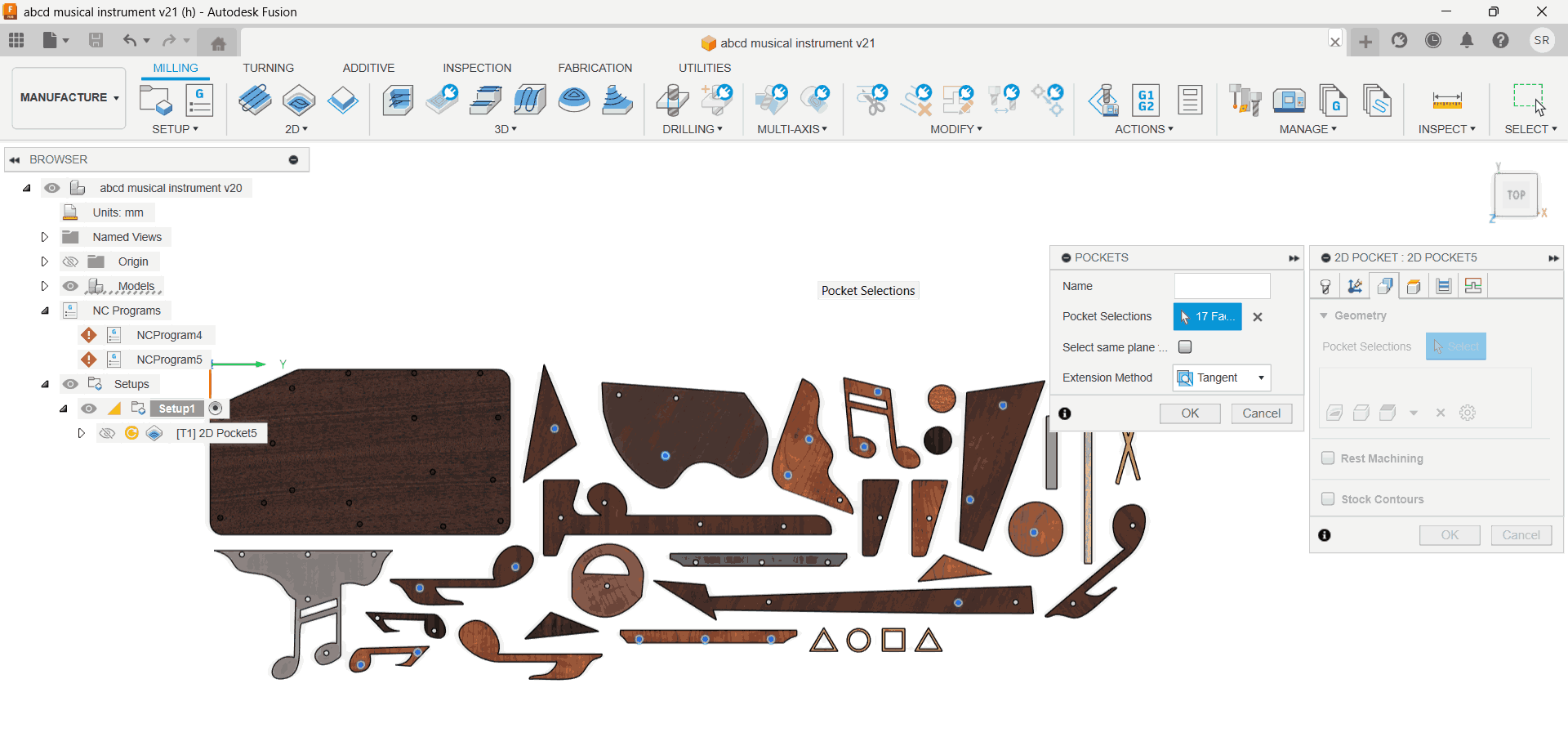Select the Face milling tool

click(343, 101)
